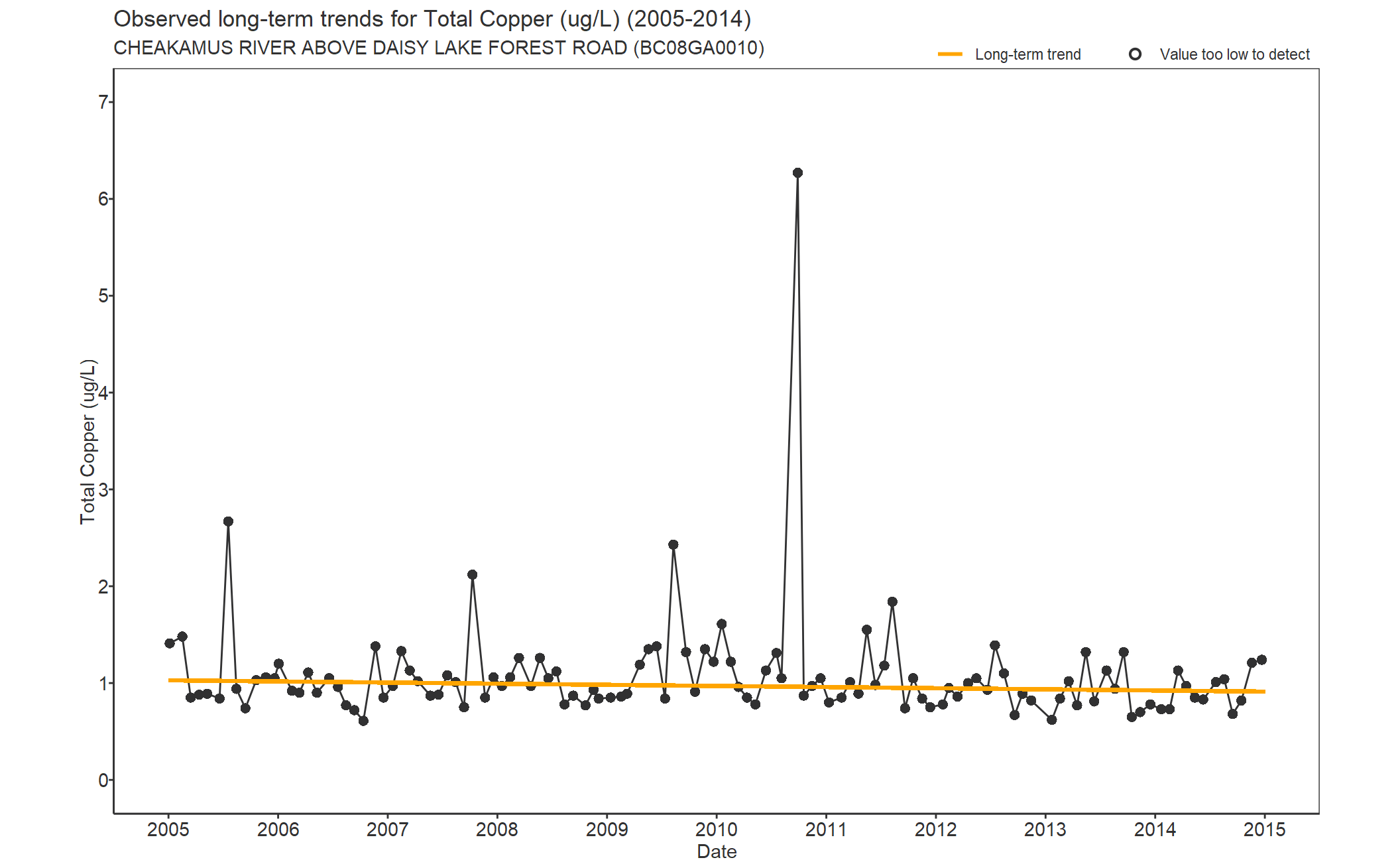Click the x-axis label 2013
Viewport: 1400px width, 868px height.
point(1045,830)
